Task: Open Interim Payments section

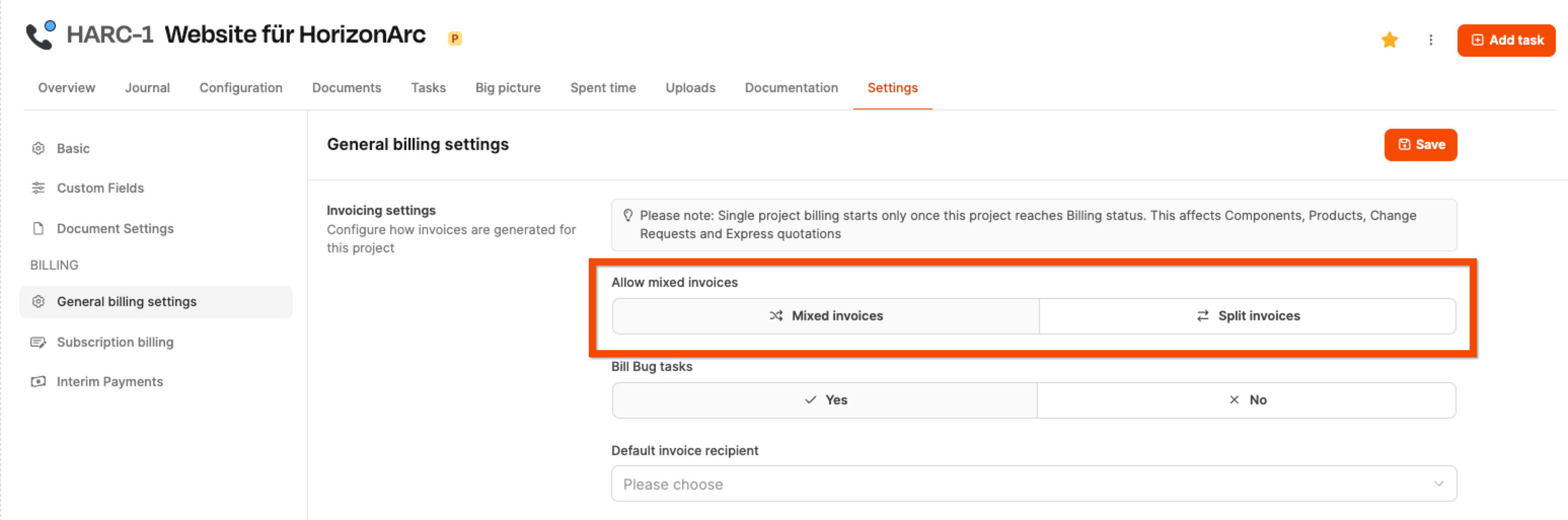Action: 109,382
